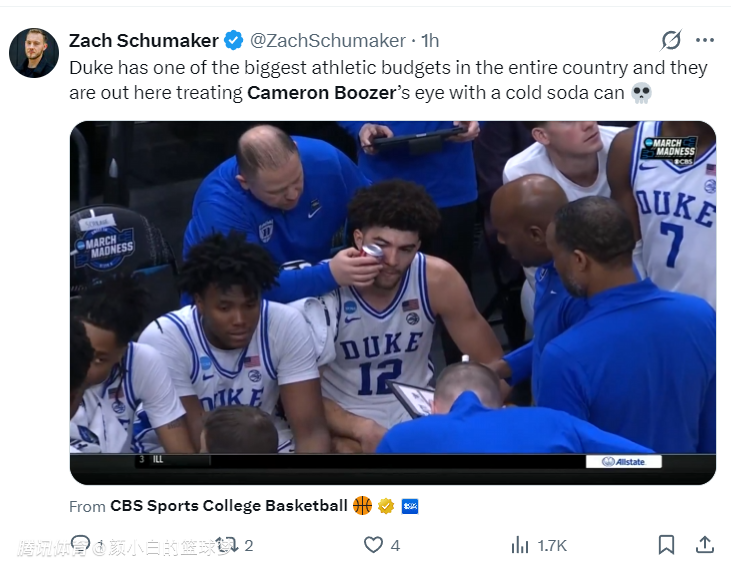The width and height of the screenshot is (731, 572).
Task: Open the CBS Sports College Basketball source link
Action: point(228,506)
